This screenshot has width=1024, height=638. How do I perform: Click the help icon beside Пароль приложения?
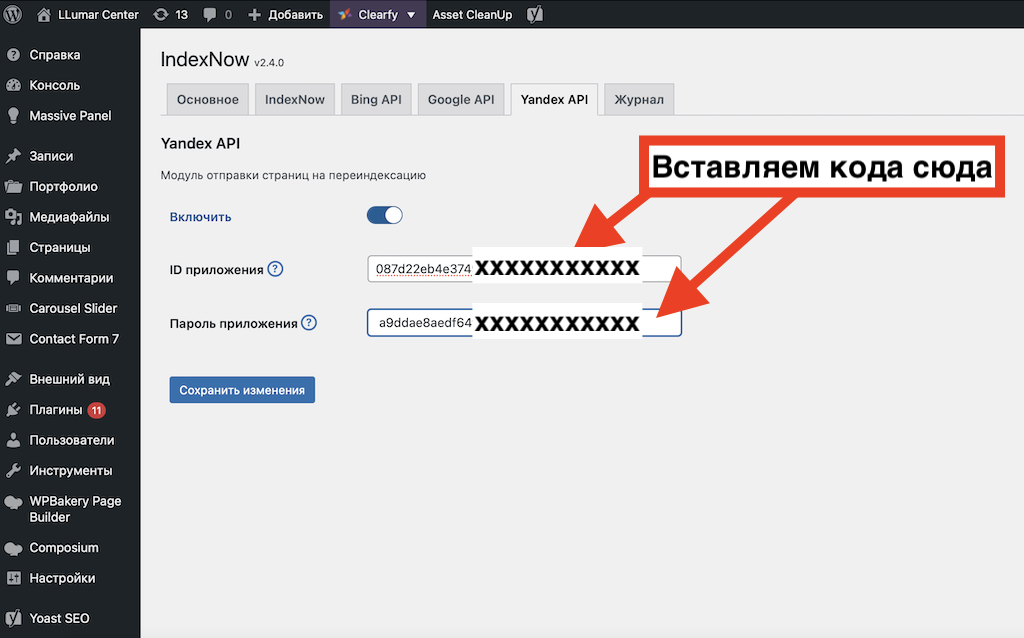click(x=309, y=323)
